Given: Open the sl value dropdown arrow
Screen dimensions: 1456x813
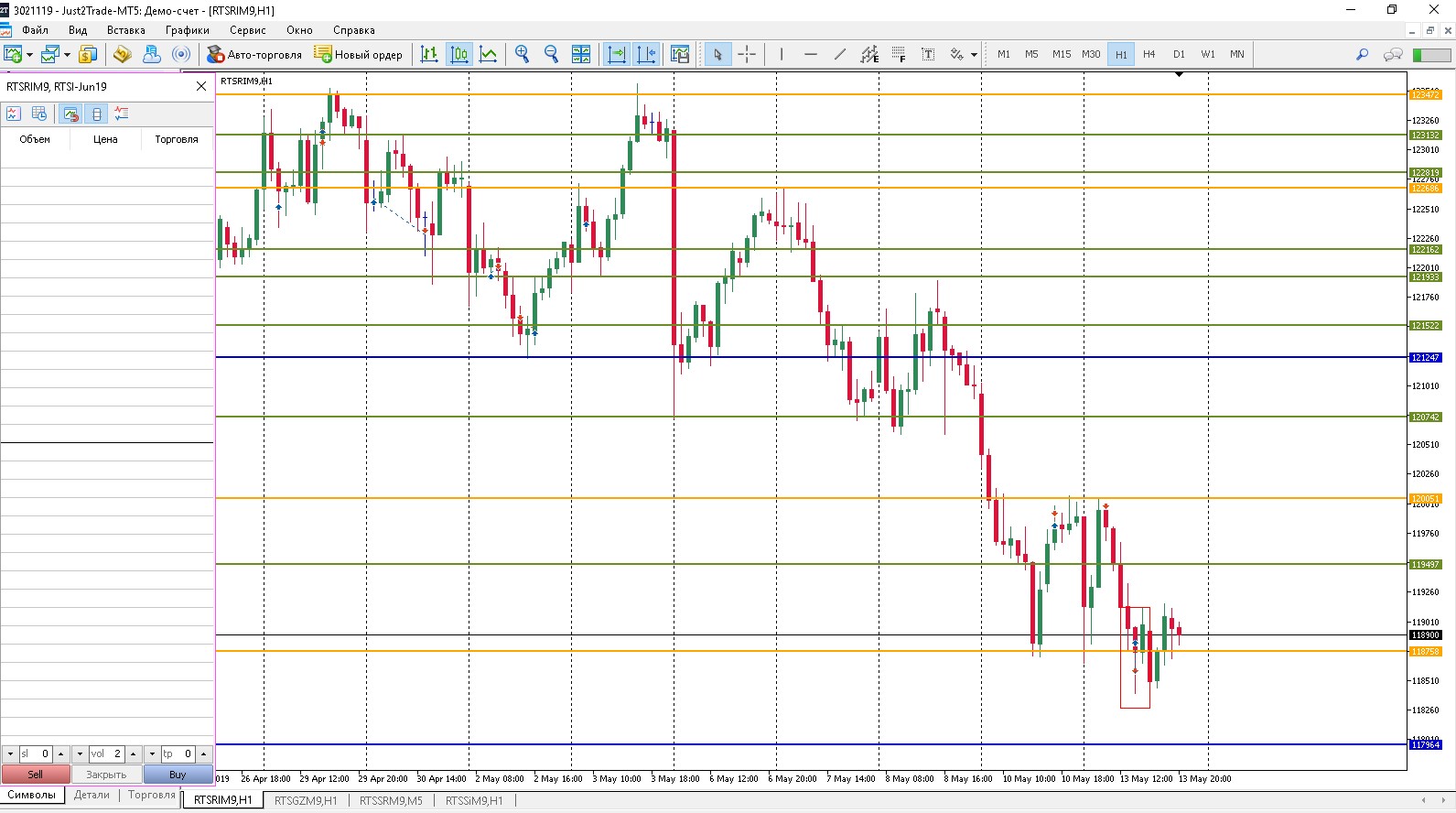Looking at the screenshot, I should pos(10,754).
